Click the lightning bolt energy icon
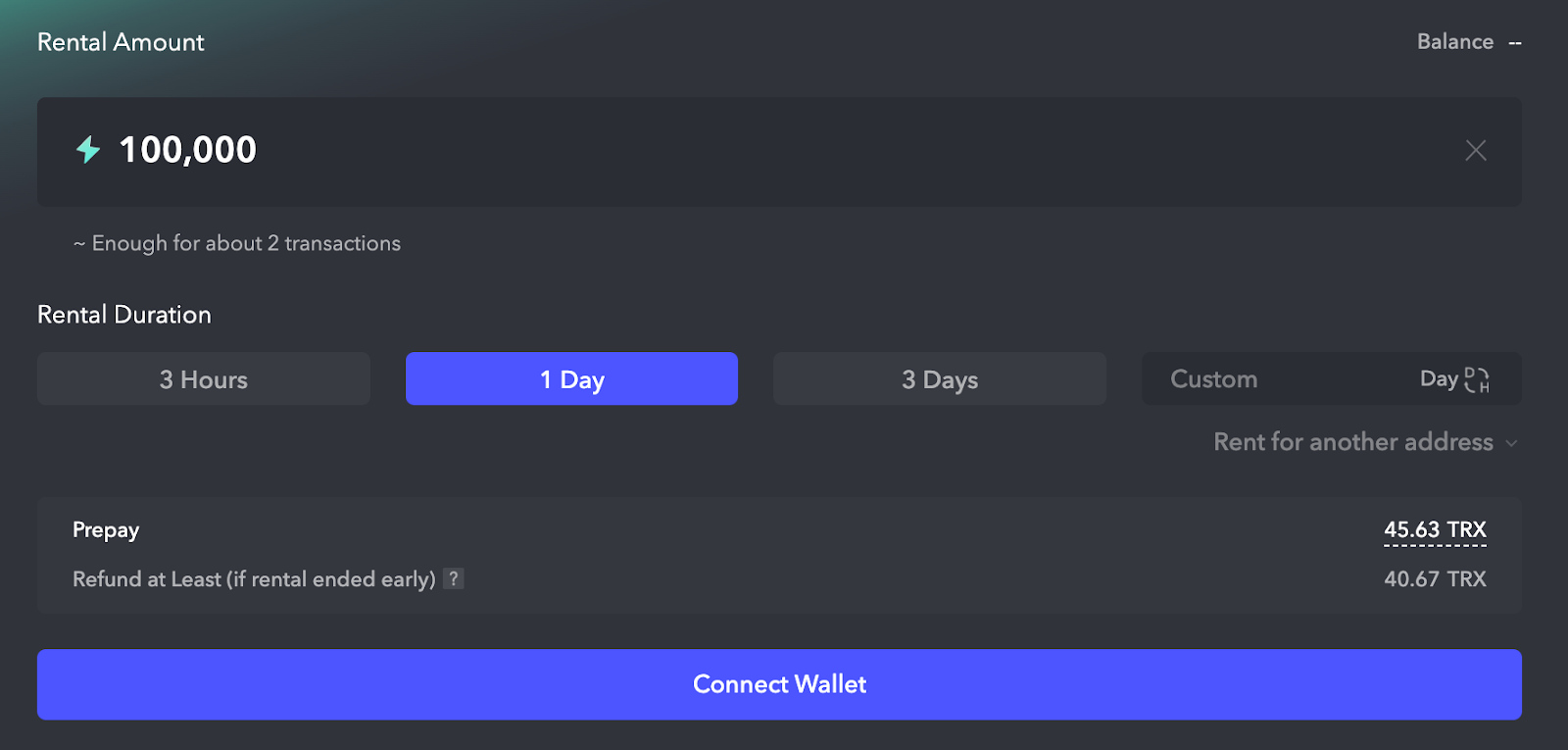The image size is (1568, 750). pyautogui.click(x=87, y=150)
